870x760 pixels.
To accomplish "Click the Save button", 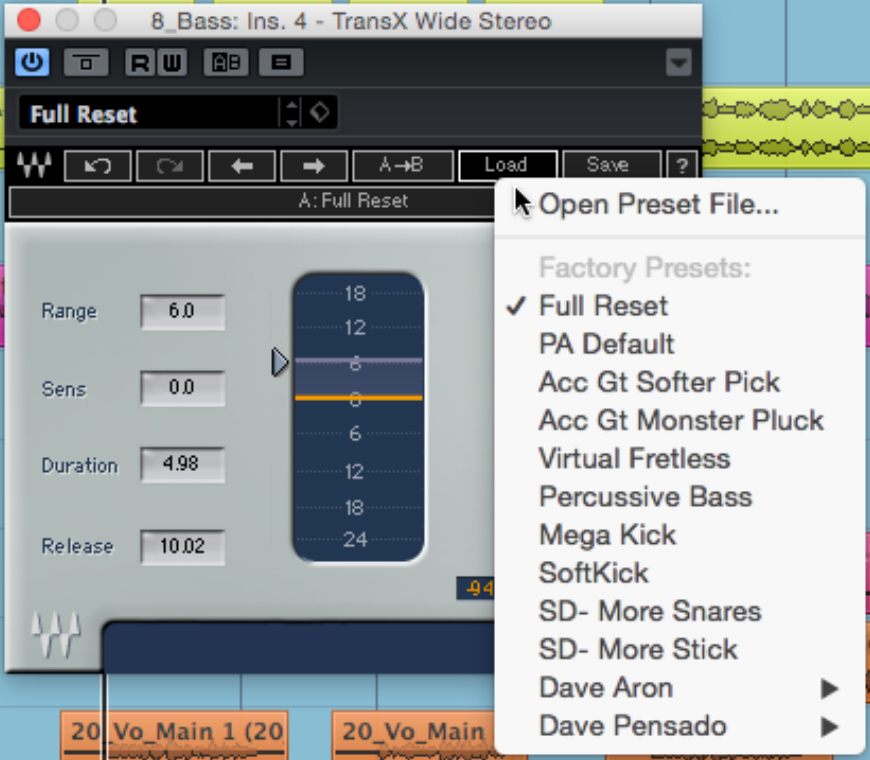I will click(x=611, y=165).
